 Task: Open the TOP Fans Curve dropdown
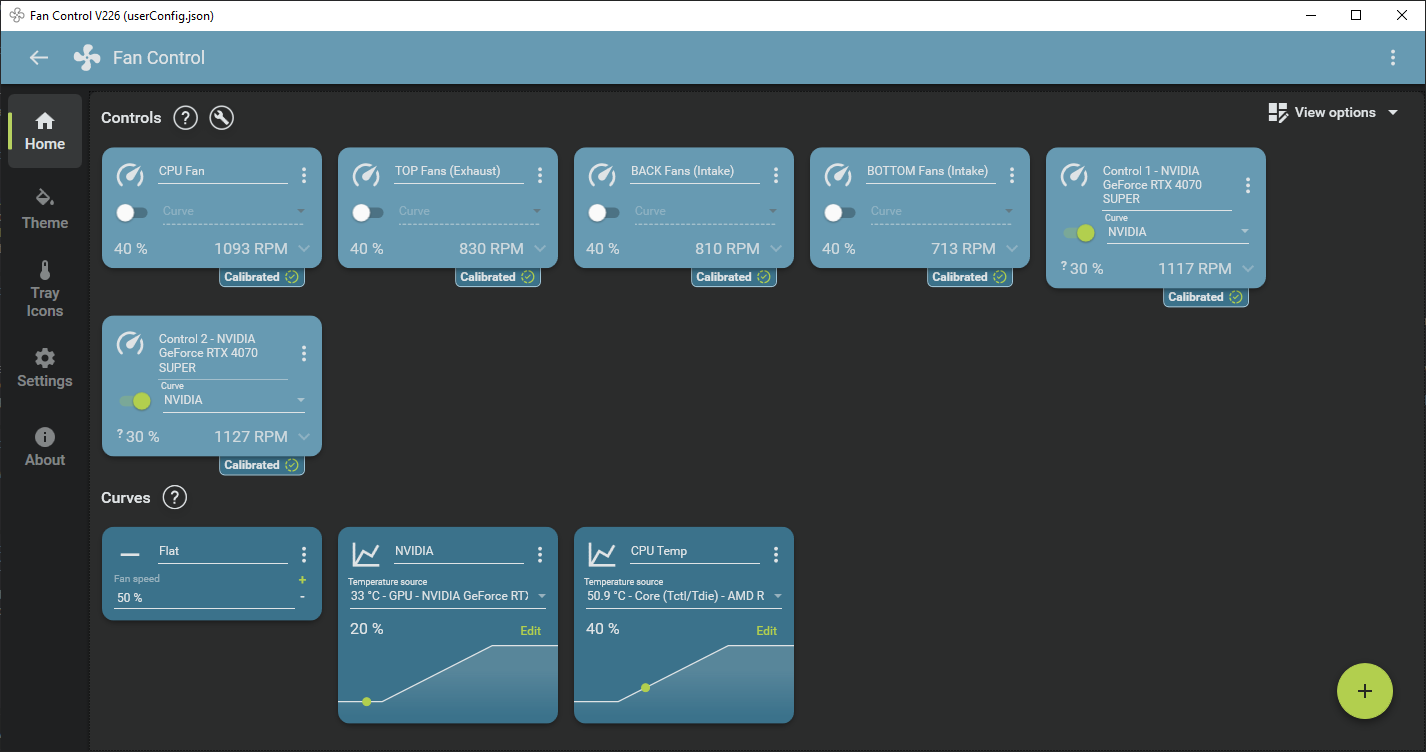pyautogui.click(x=469, y=212)
